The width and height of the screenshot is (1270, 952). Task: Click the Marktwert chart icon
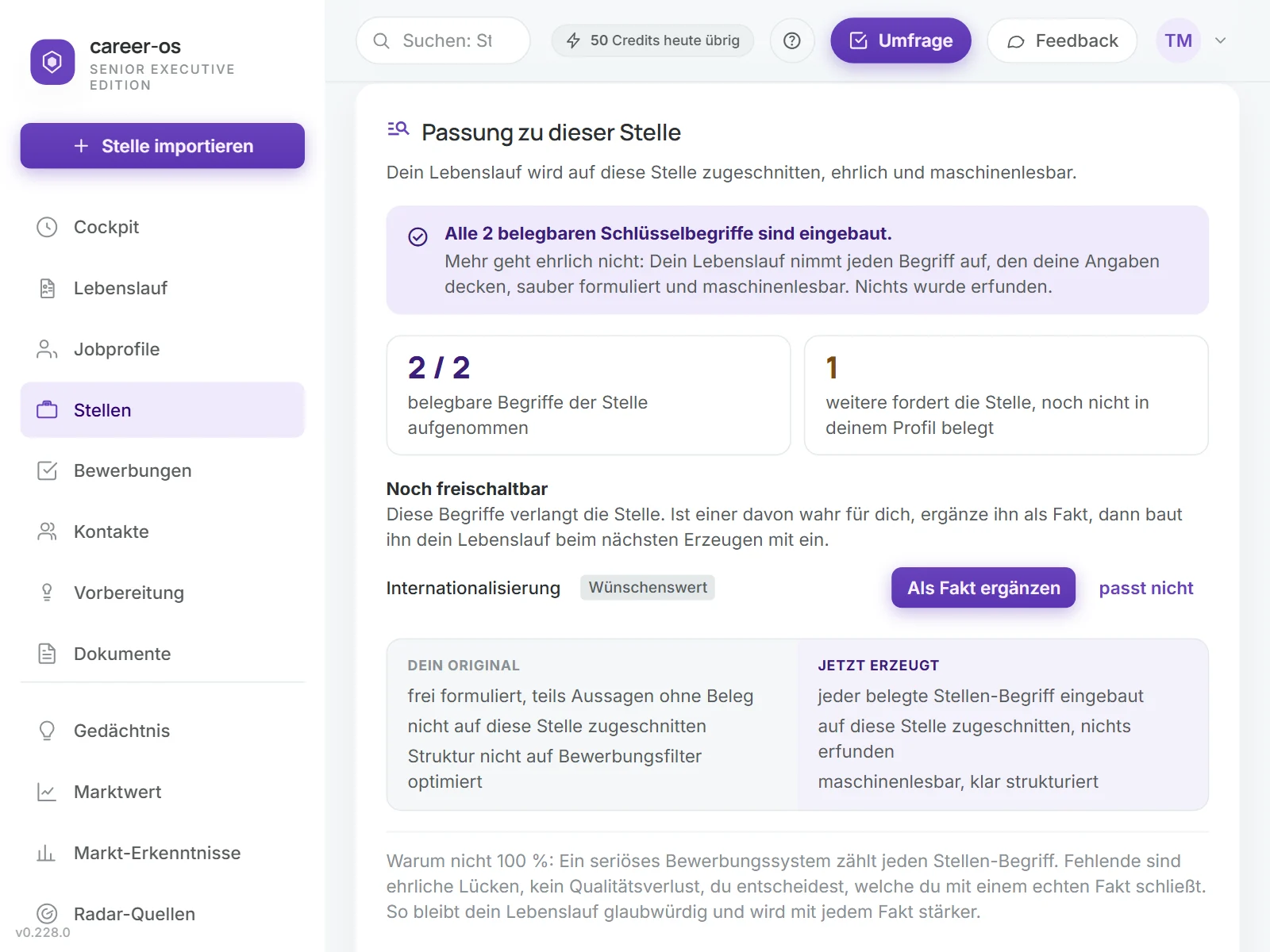tap(47, 792)
